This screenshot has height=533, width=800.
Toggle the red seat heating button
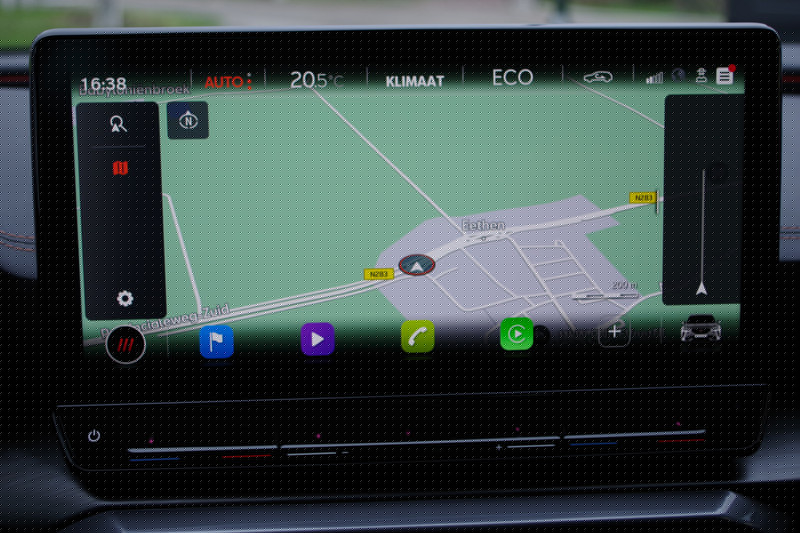(x=126, y=344)
